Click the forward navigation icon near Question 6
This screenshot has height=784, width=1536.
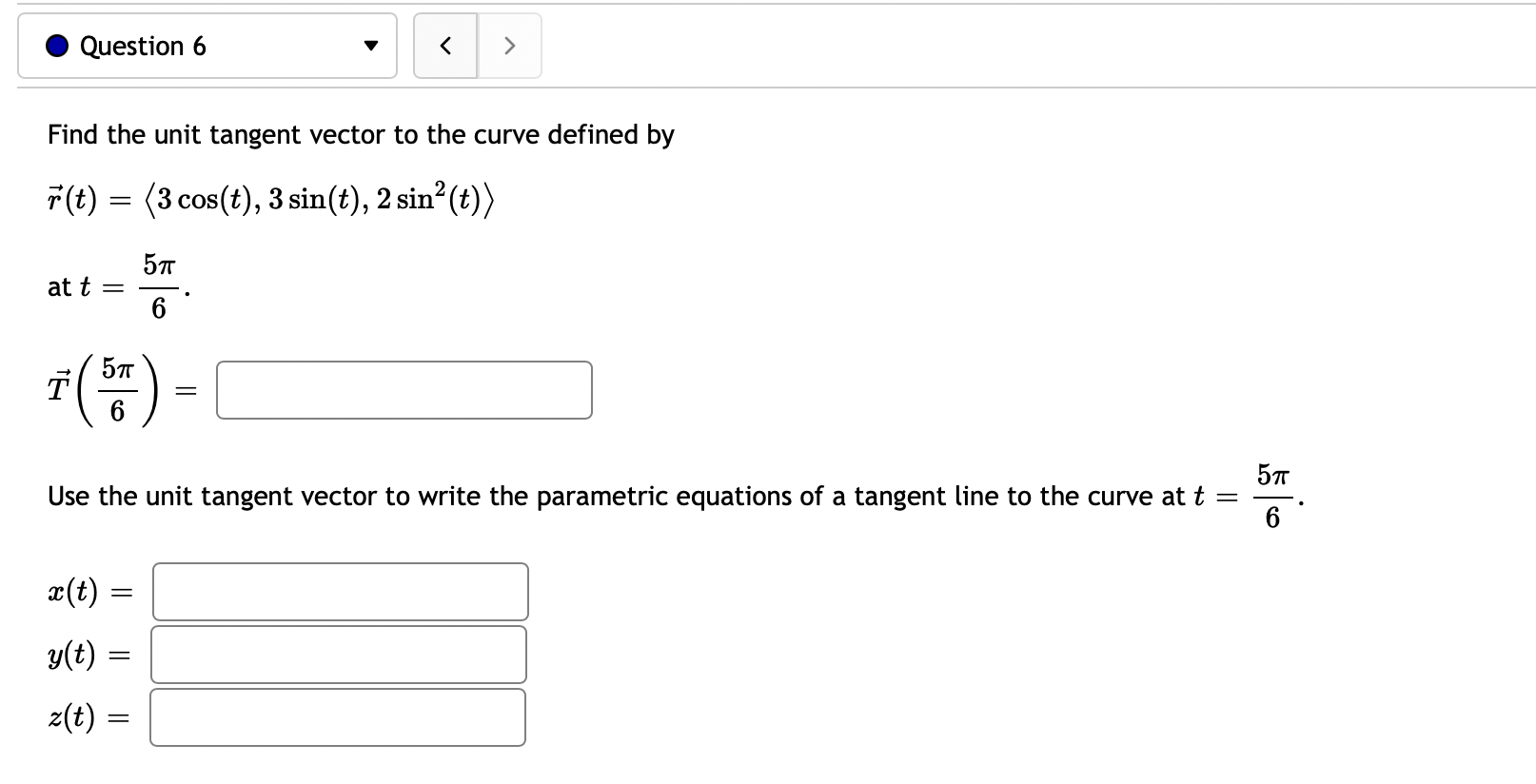click(x=509, y=46)
